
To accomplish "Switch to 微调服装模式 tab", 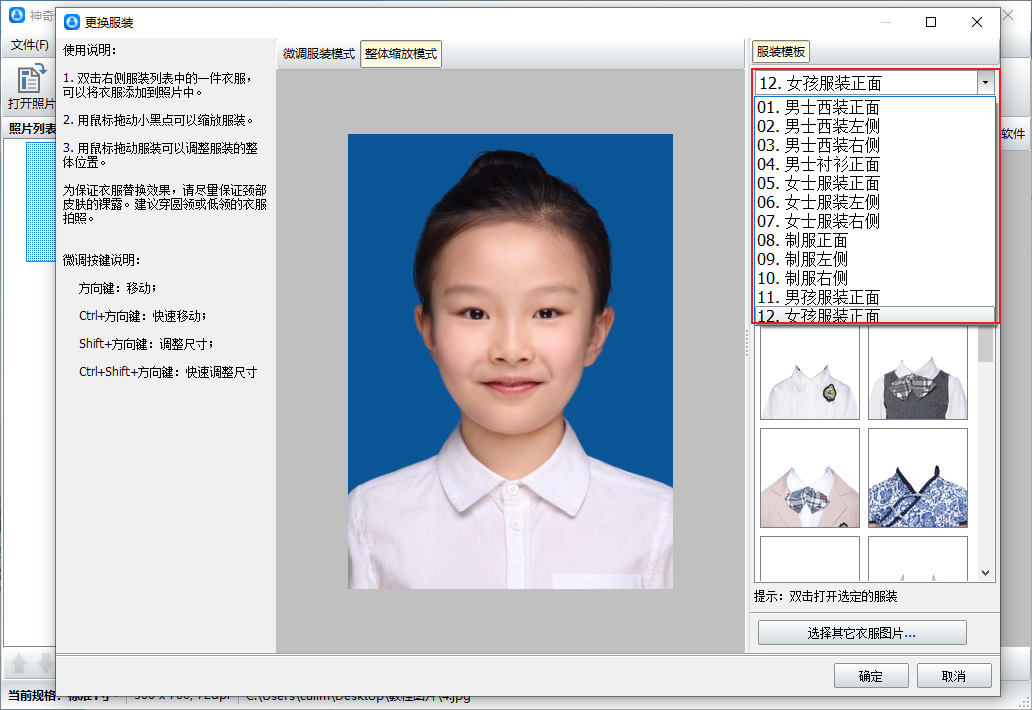I will coord(318,54).
